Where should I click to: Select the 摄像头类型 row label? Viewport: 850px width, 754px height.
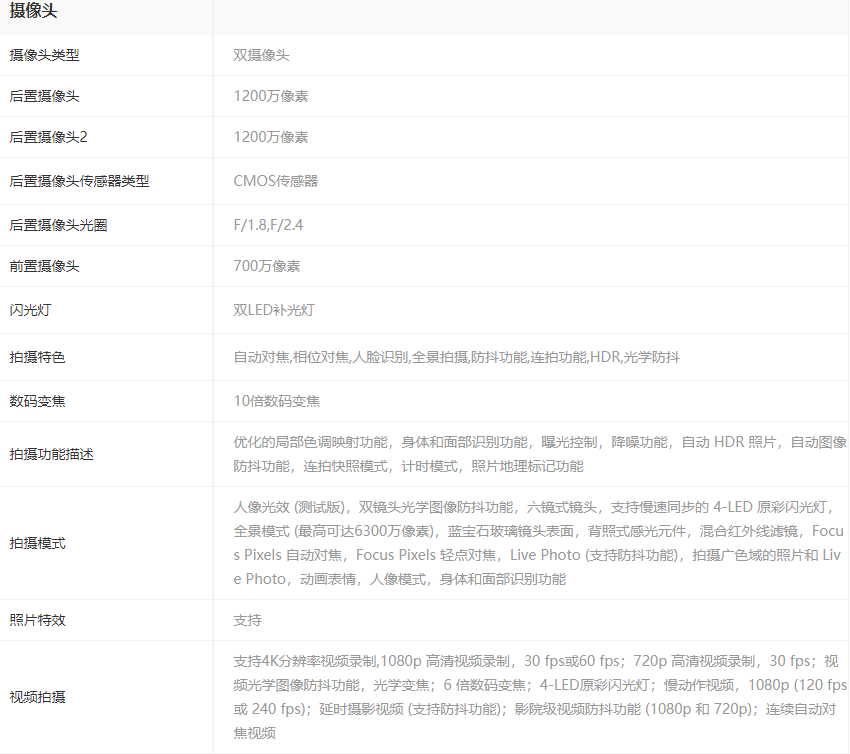[x=44, y=55]
